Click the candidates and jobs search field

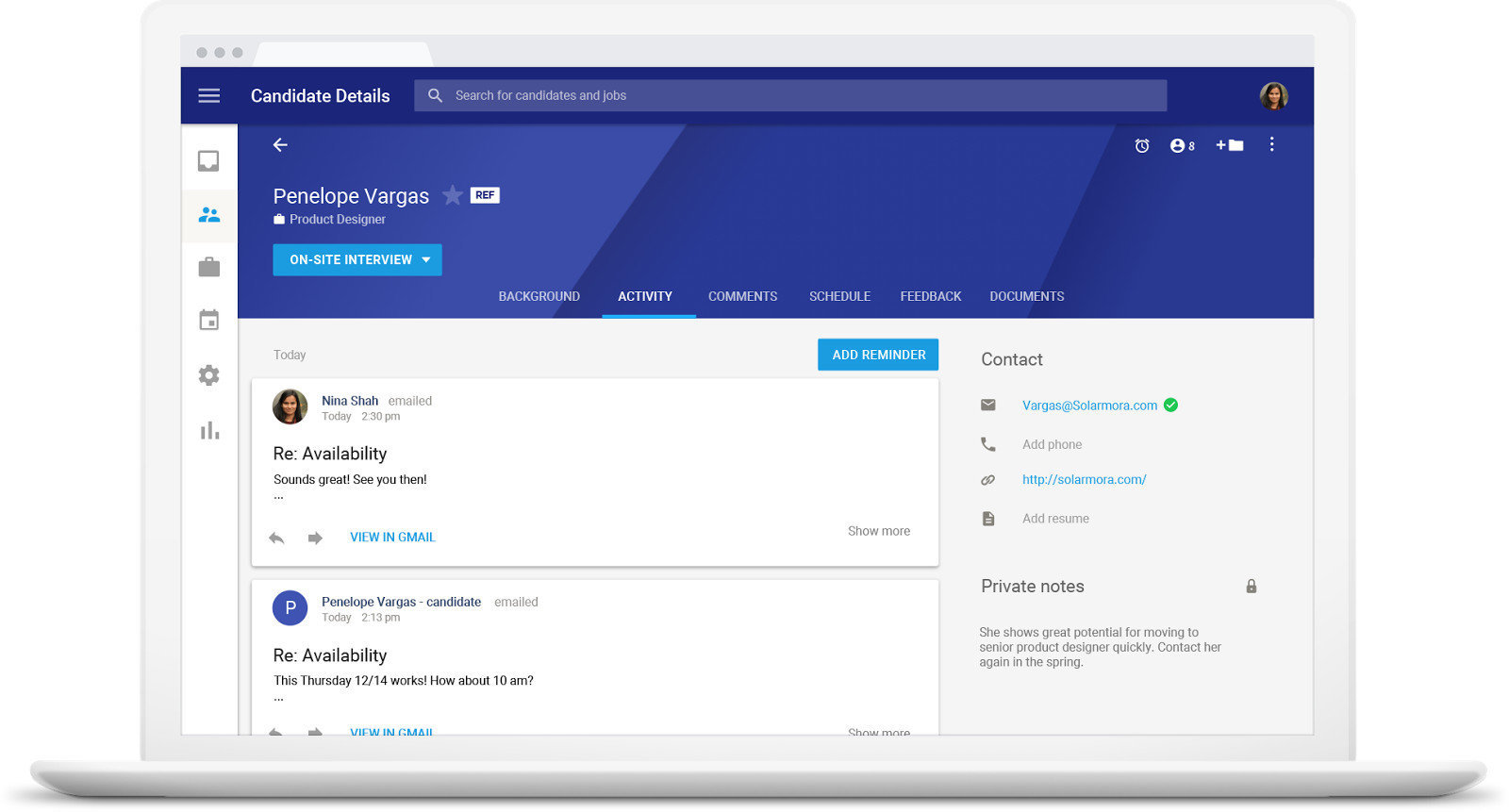(790, 95)
